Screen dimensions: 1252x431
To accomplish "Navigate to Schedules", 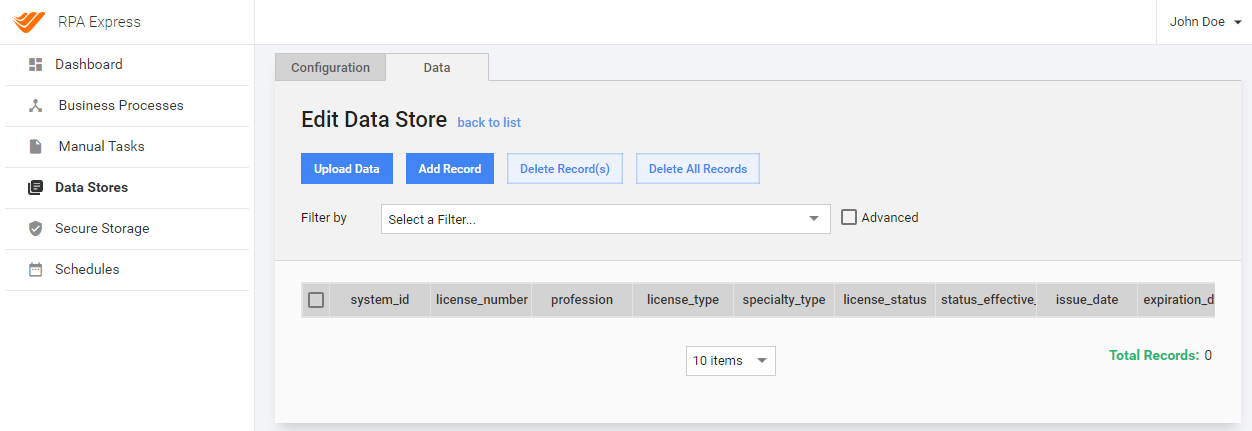I will tap(127, 269).
